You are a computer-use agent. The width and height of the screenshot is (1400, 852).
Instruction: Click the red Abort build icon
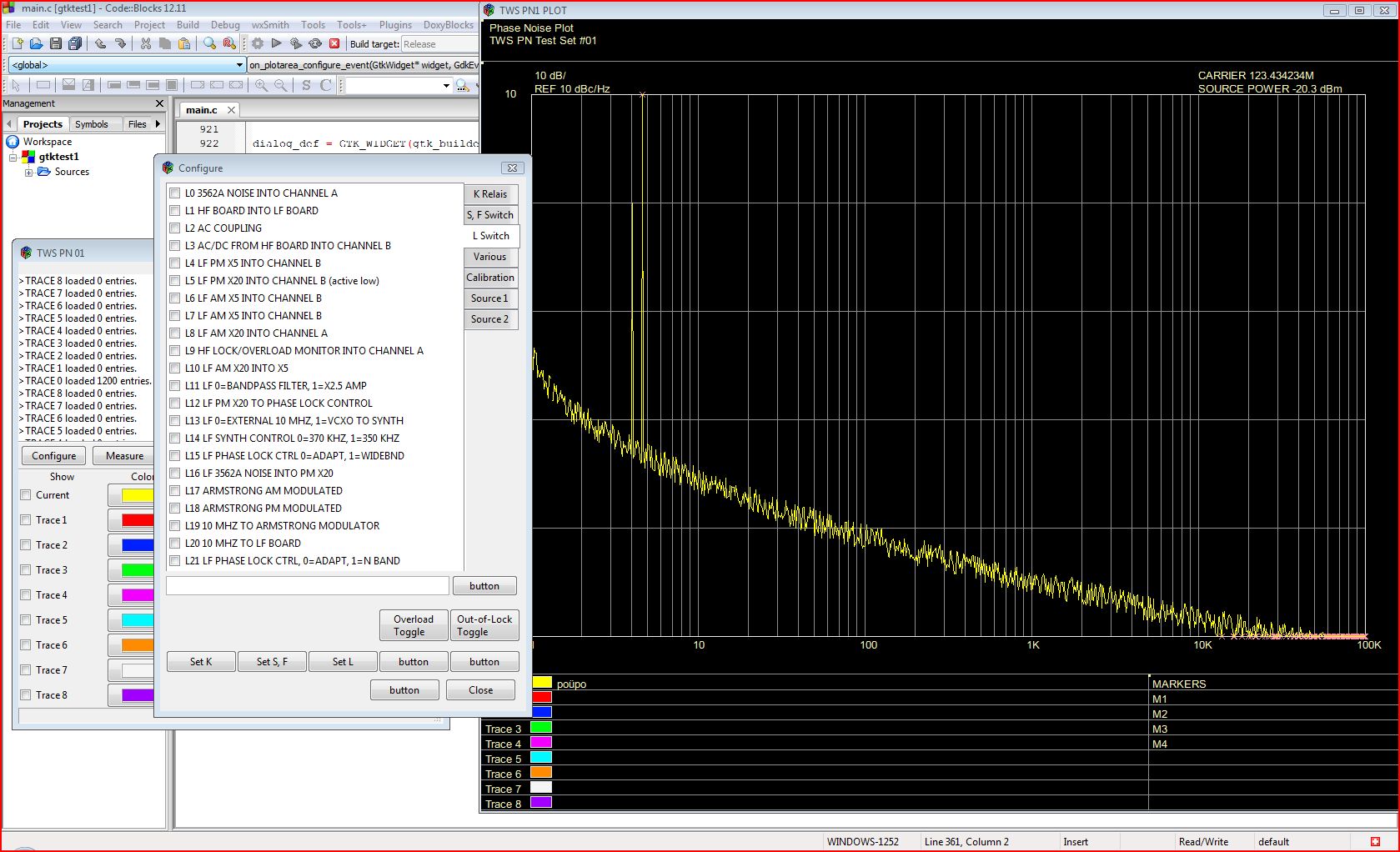[x=334, y=43]
